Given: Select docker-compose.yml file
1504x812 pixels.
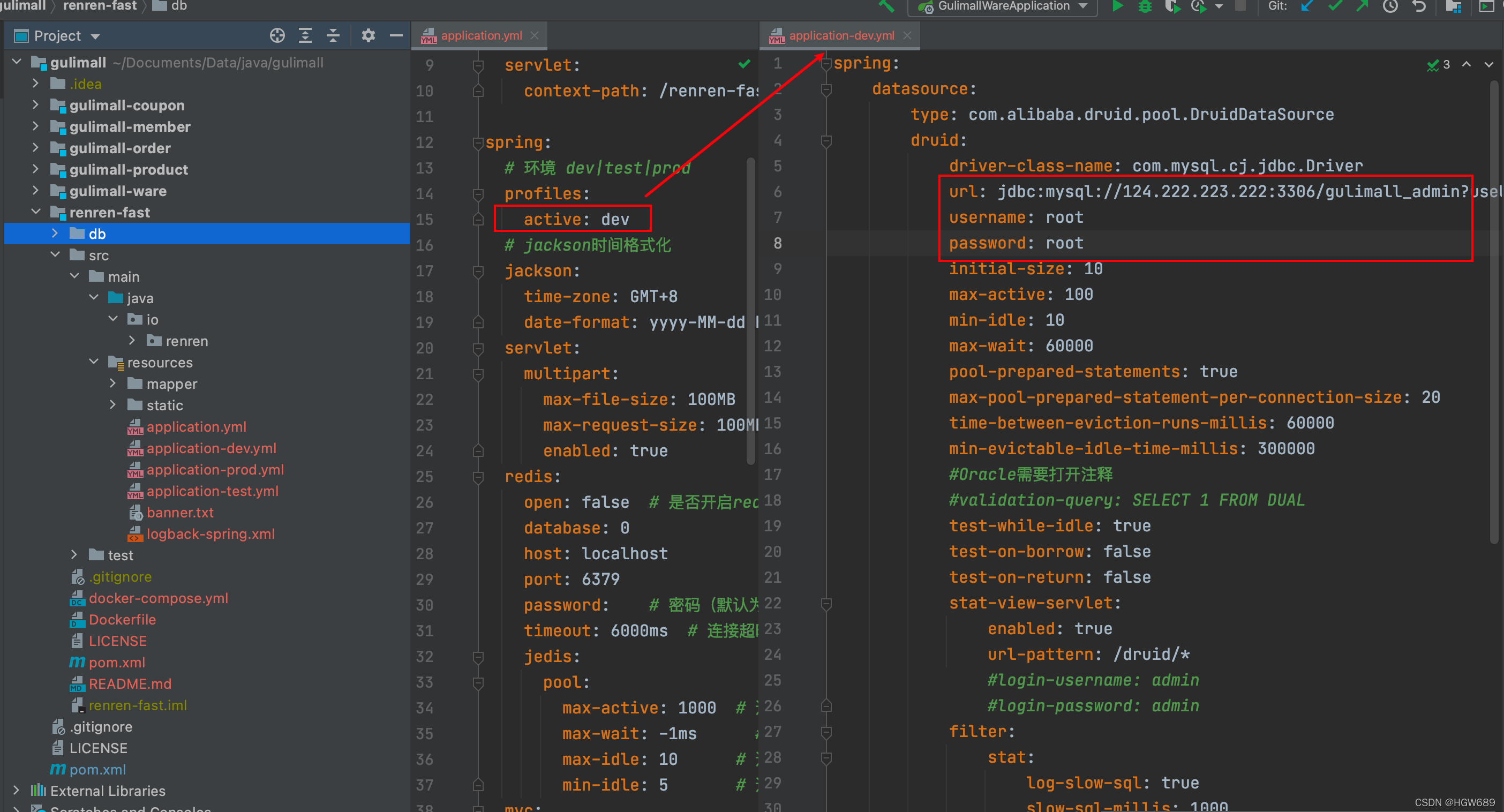Looking at the screenshot, I should pos(158,598).
